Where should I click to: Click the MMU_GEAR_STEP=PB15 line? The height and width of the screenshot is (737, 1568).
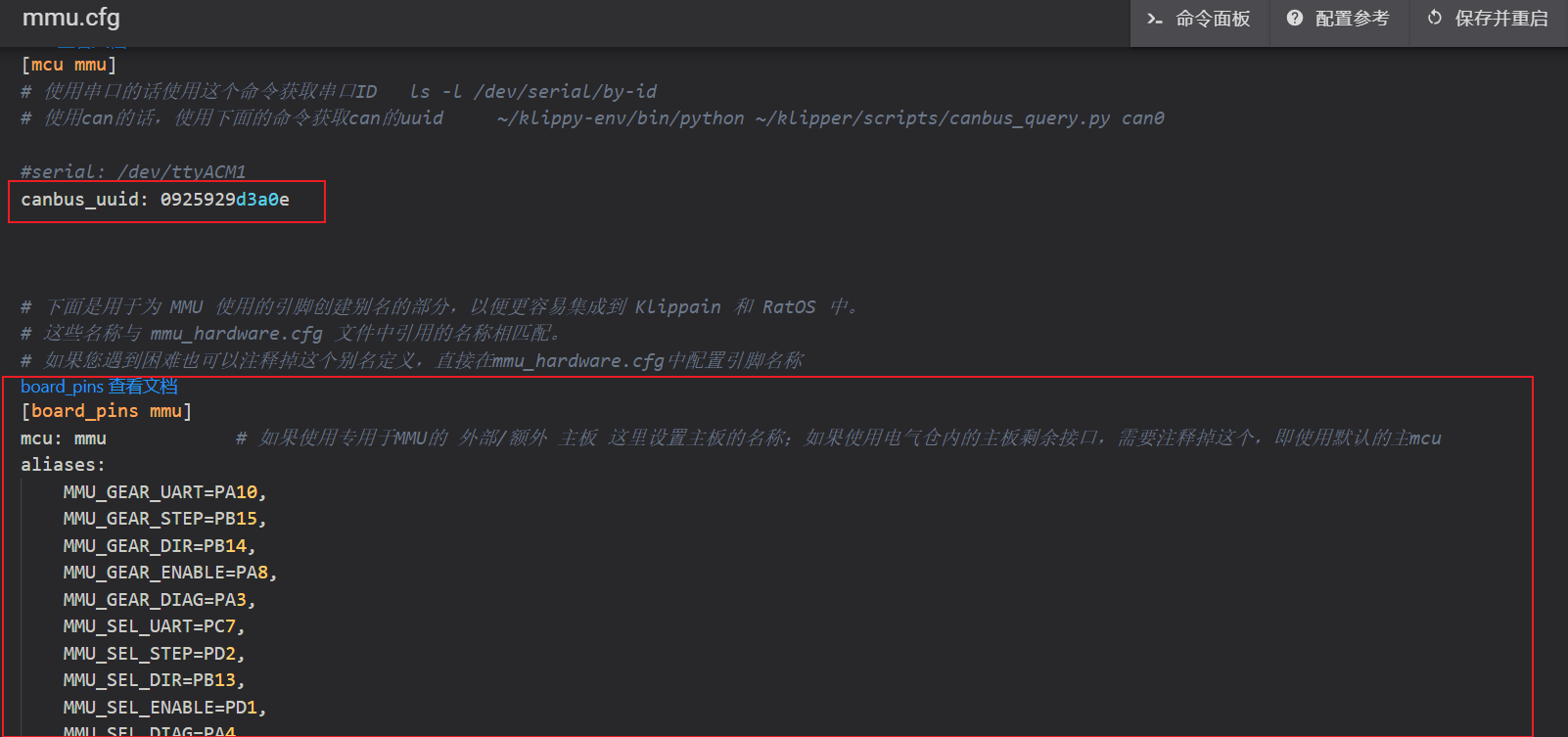click(164, 519)
